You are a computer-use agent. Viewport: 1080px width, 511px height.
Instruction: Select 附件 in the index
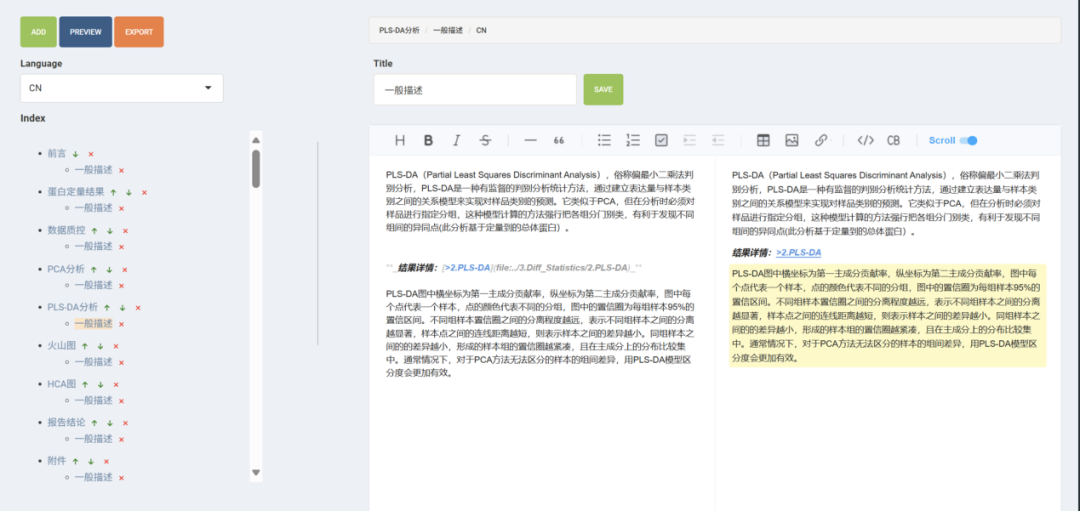[x=57, y=461]
